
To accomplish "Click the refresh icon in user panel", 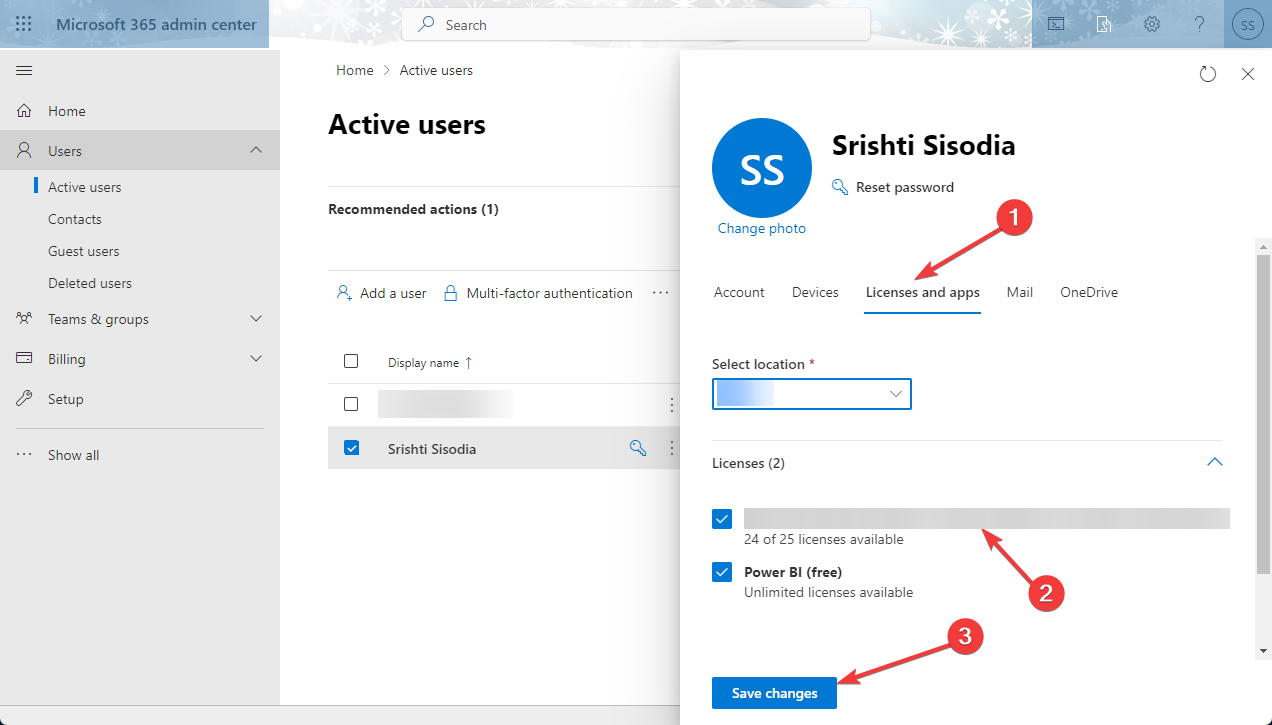I will [x=1208, y=73].
